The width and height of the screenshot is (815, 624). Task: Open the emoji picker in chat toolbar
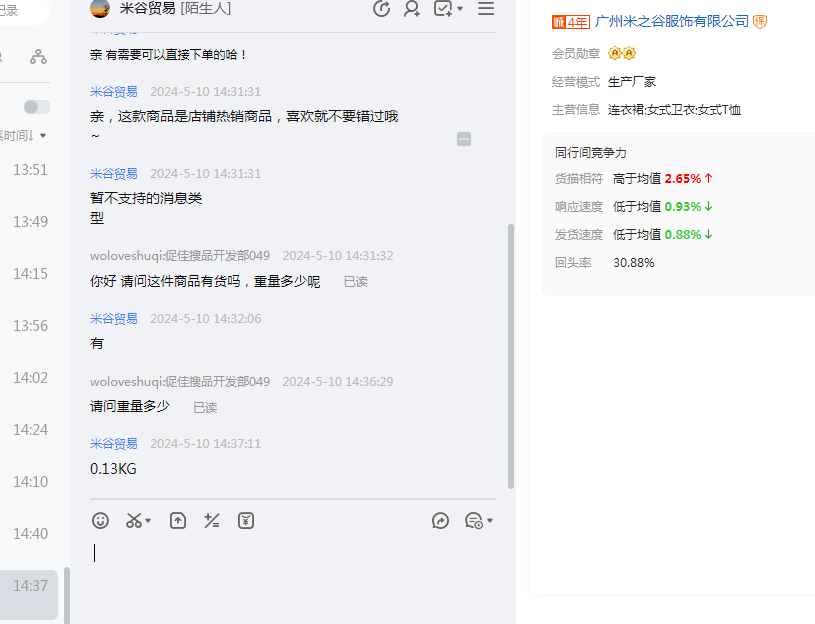click(100, 520)
